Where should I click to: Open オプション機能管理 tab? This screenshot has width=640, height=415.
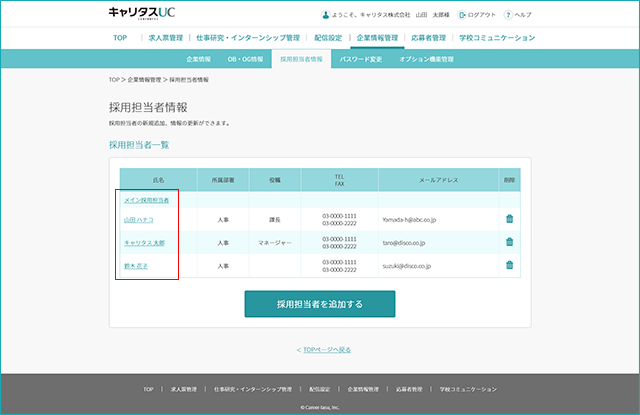(427, 59)
